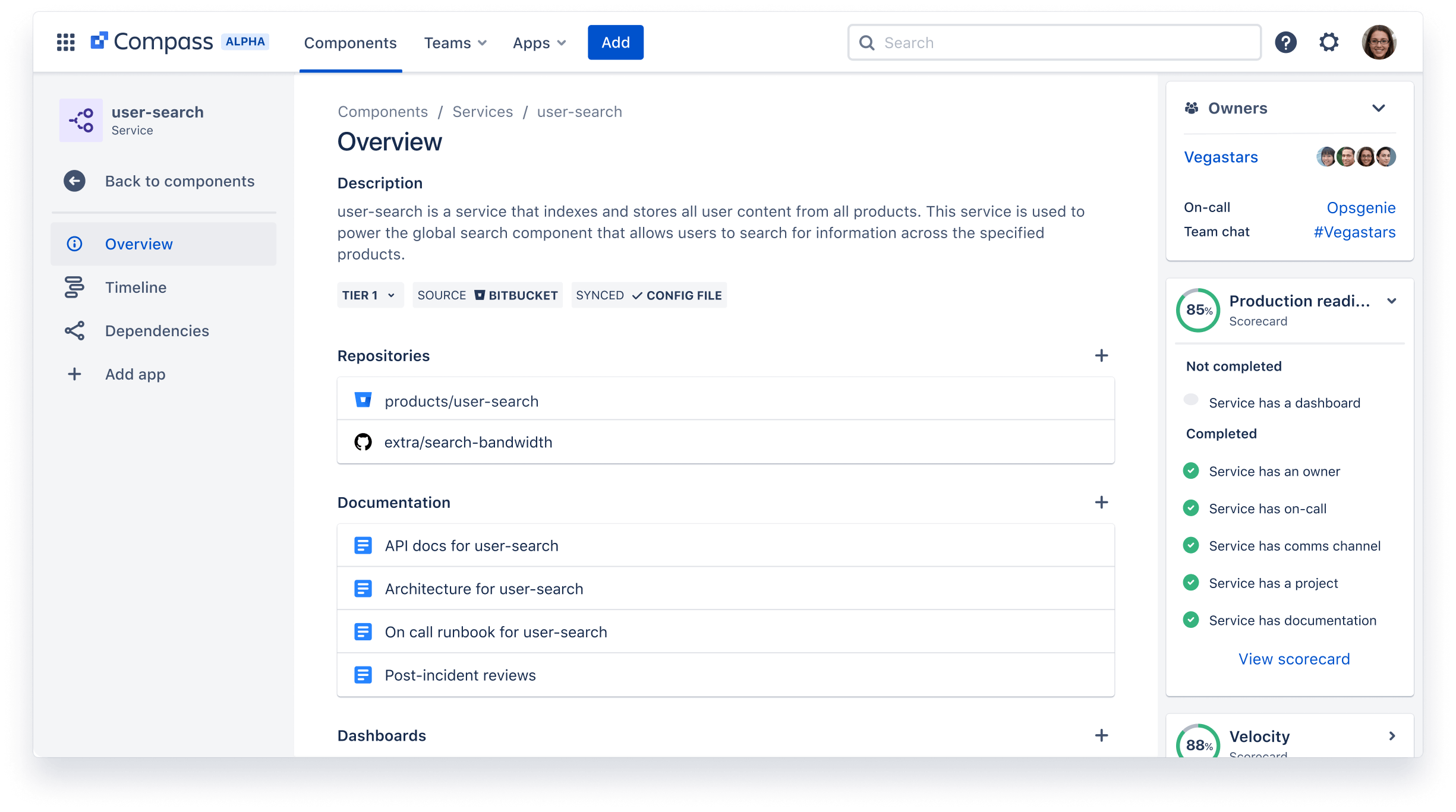
Task: Open the #Vegastars team chat link
Action: [1354, 232]
